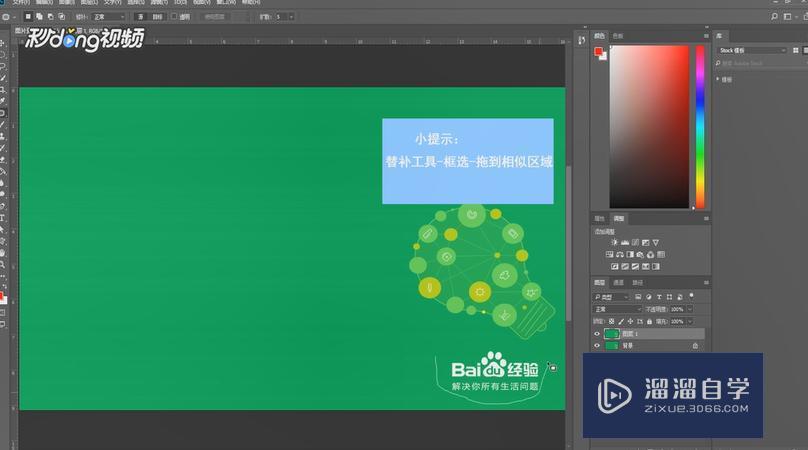Add a Hue/Saturation adjustment
The height and width of the screenshot is (450, 808).
pyautogui.click(x=610, y=255)
